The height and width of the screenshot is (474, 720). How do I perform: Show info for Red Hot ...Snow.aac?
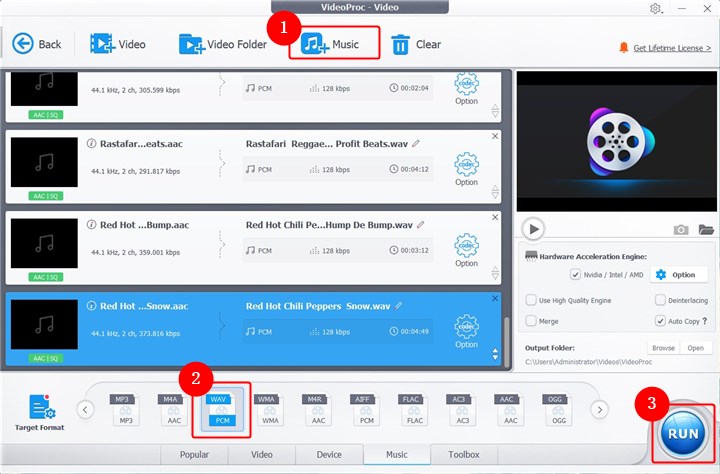91,305
